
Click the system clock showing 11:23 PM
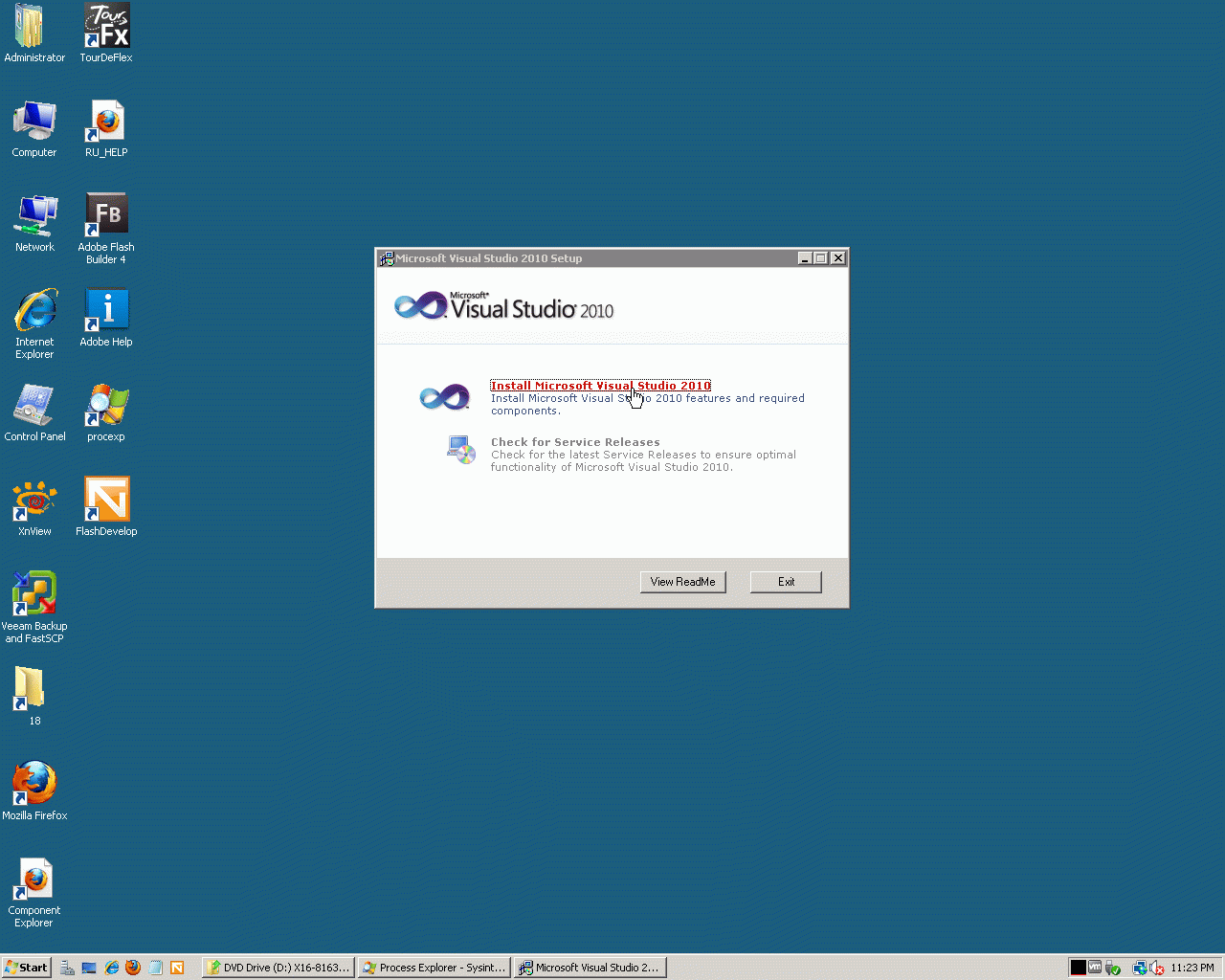[1192, 968]
